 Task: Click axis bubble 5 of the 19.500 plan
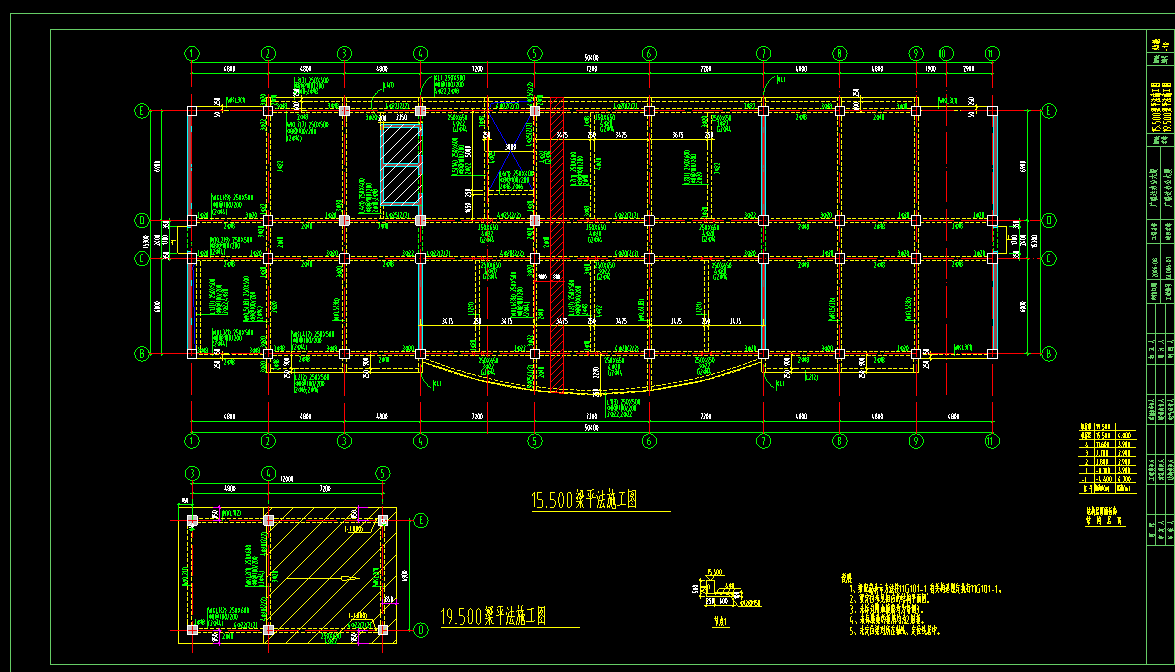(x=382, y=473)
